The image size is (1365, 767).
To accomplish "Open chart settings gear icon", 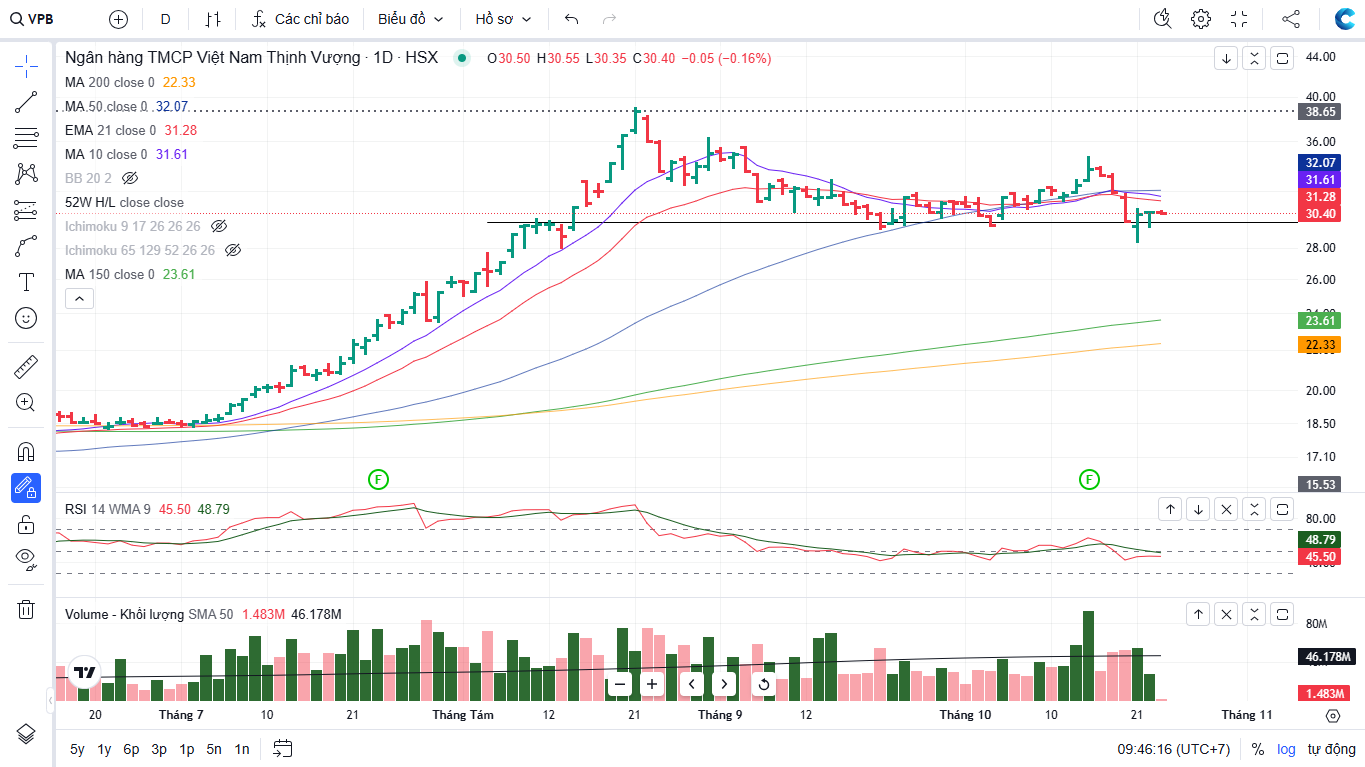I will click(1200, 19).
